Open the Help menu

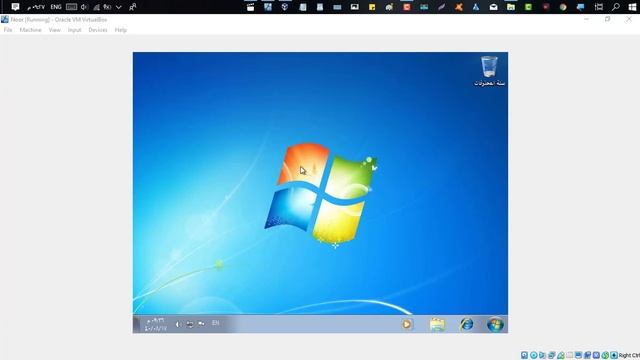(120, 30)
